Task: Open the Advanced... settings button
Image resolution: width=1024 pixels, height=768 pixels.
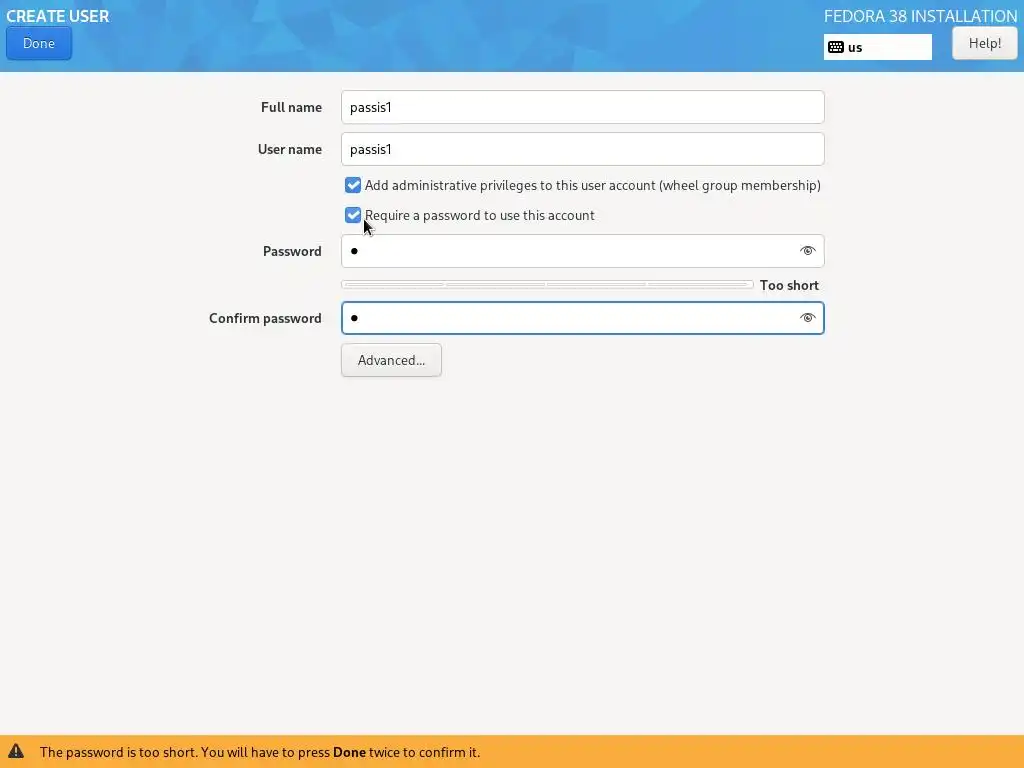Action: click(x=391, y=360)
